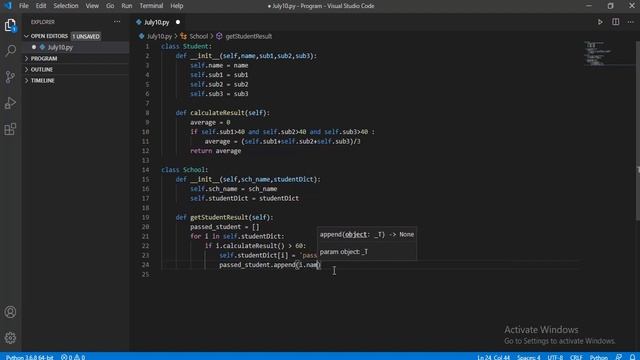Viewport: 640px width, 360px height.
Task: Open the Run and Debug view
Action: 10,103
